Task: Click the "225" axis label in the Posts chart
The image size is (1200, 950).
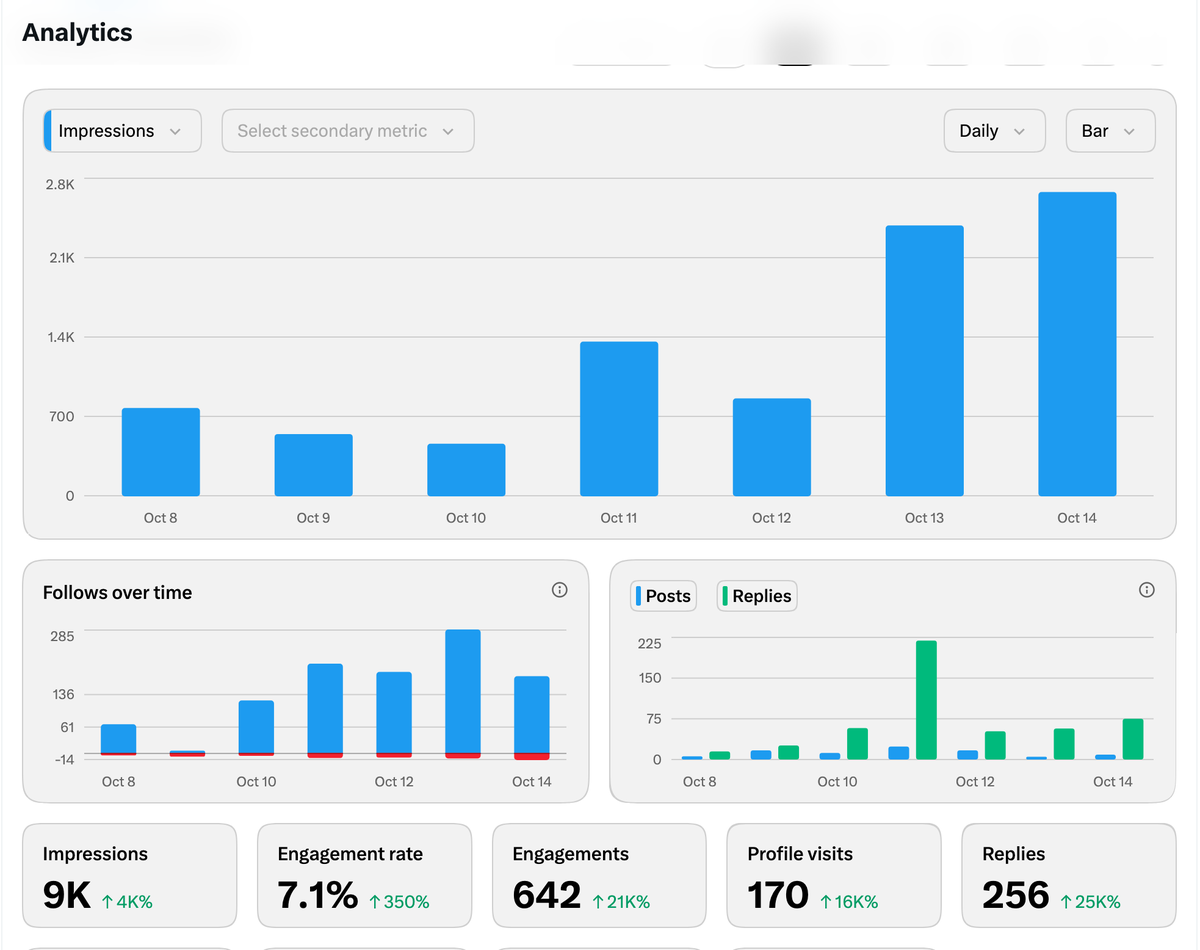Action: pyautogui.click(x=650, y=643)
